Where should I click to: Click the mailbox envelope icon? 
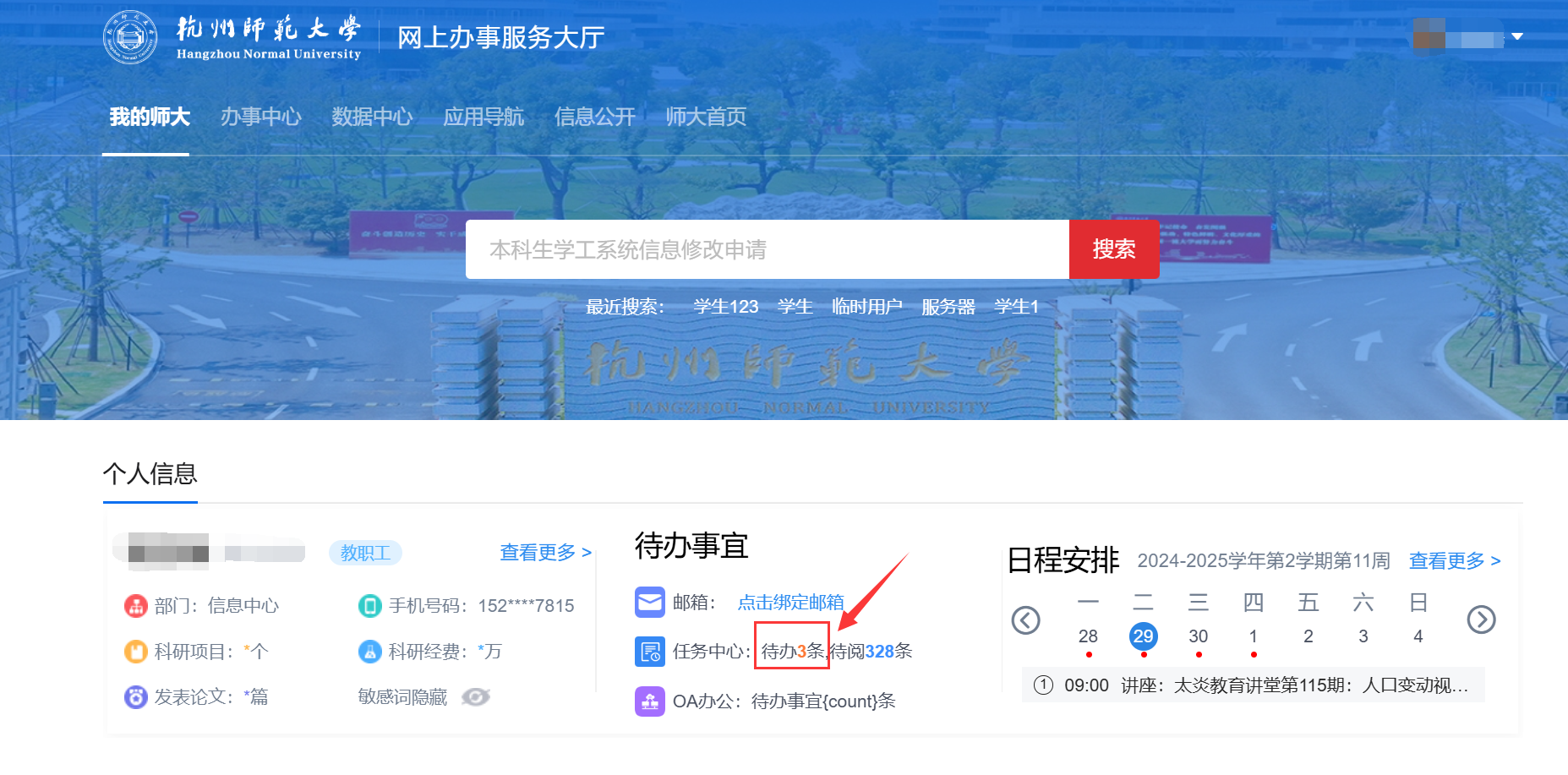click(650, 603)
